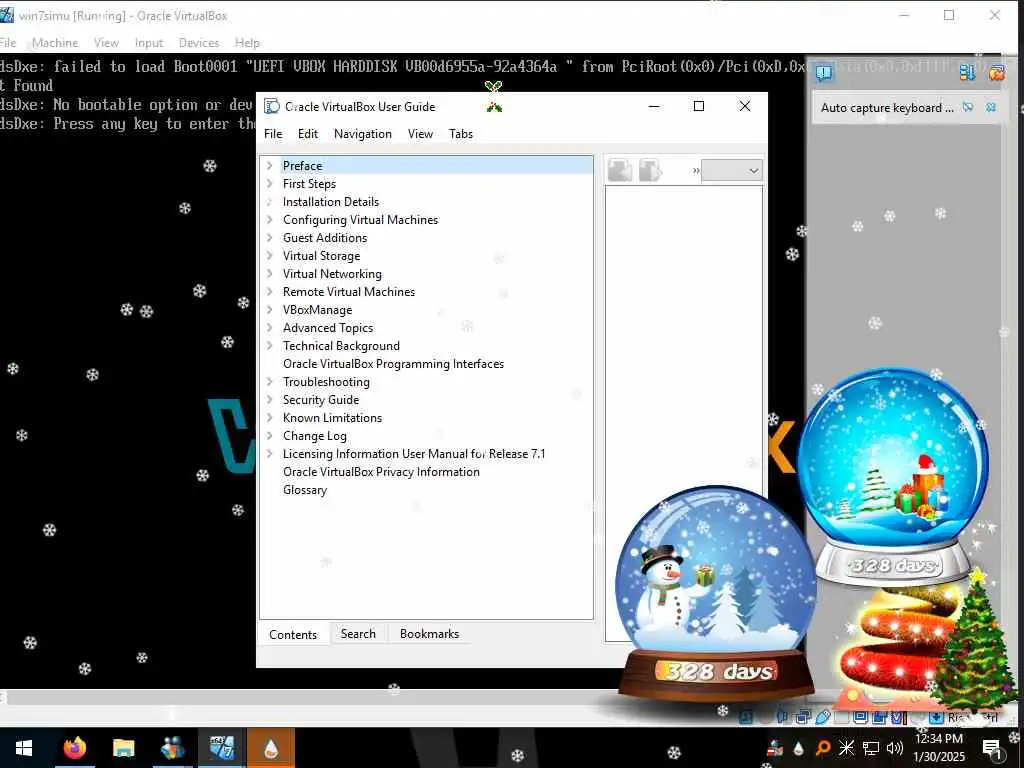
Task: Select the Remote Virtual Machines entry
Action: point(349,292)
